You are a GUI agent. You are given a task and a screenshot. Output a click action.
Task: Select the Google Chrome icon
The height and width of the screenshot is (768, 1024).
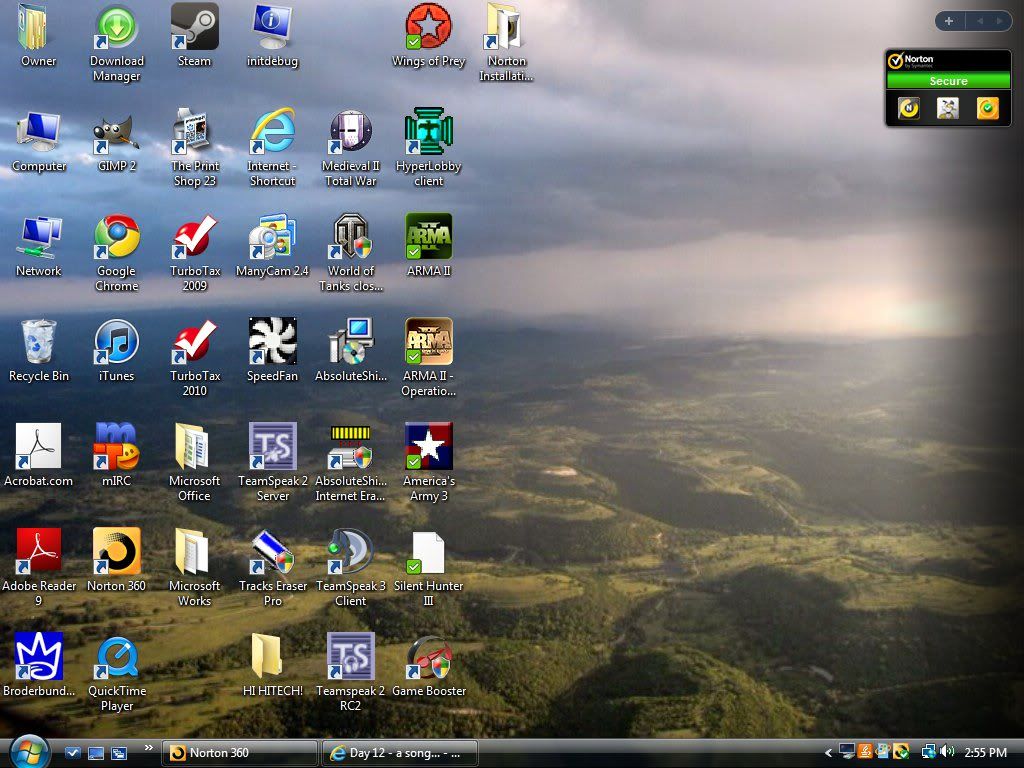click(x=116, y=236)
